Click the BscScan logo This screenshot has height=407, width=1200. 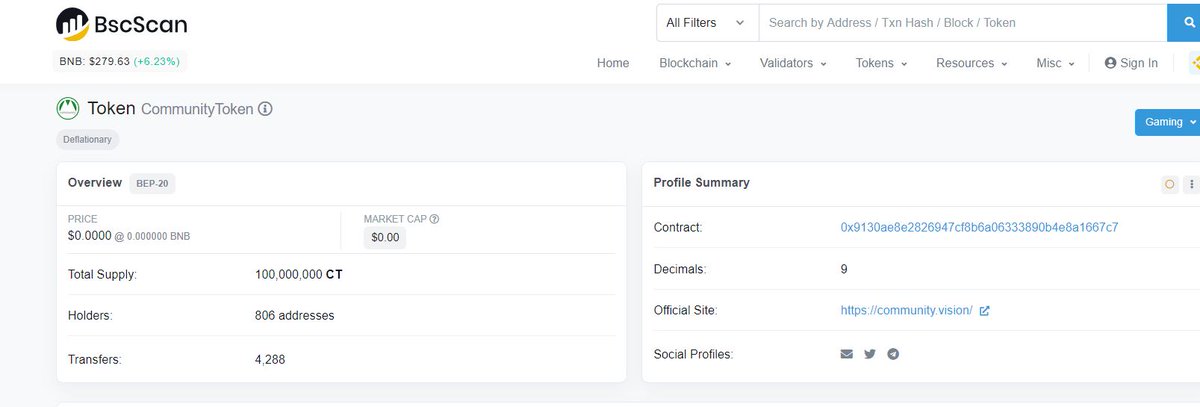click(x=121, y=24)
